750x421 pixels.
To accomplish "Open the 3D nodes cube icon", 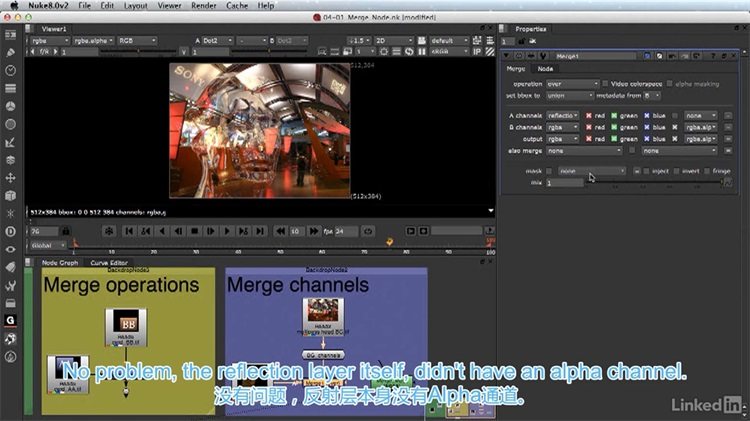I will [x=10, y=196].
